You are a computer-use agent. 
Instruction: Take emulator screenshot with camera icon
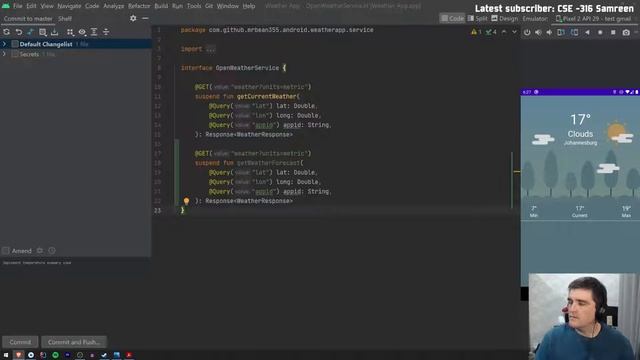pos(626,32)
